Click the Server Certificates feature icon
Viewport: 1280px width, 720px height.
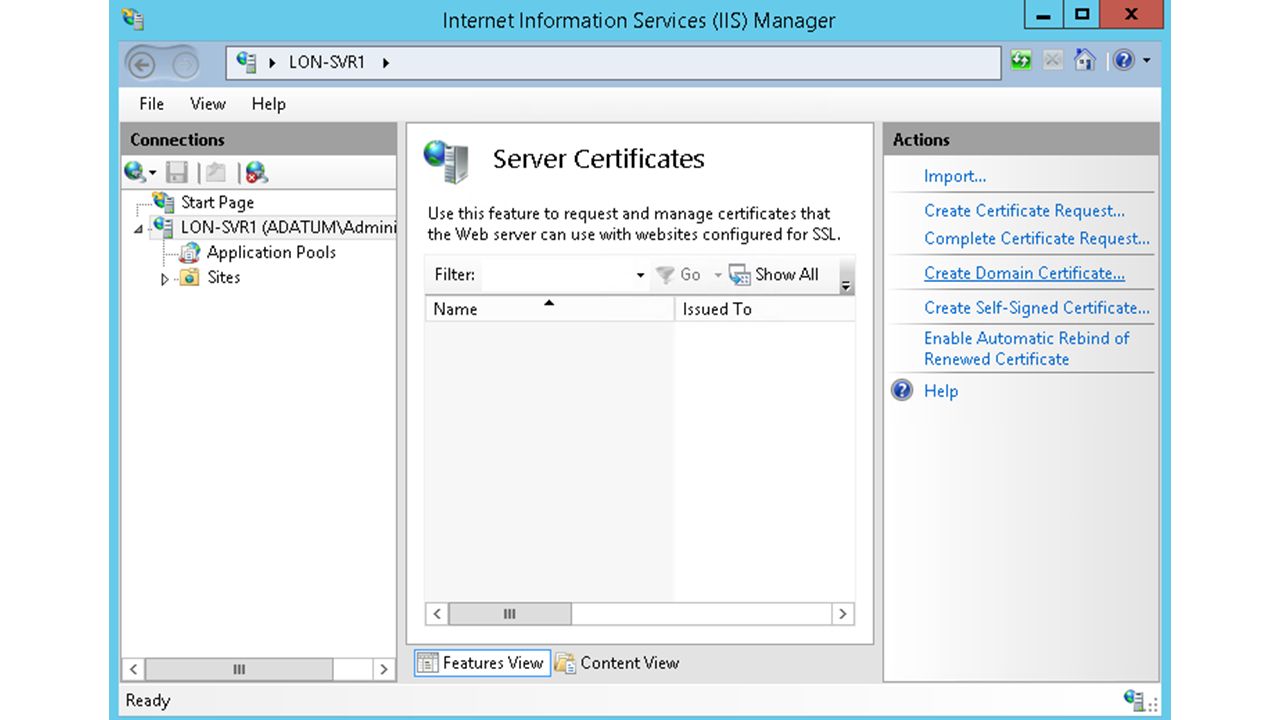pos(445,161)
